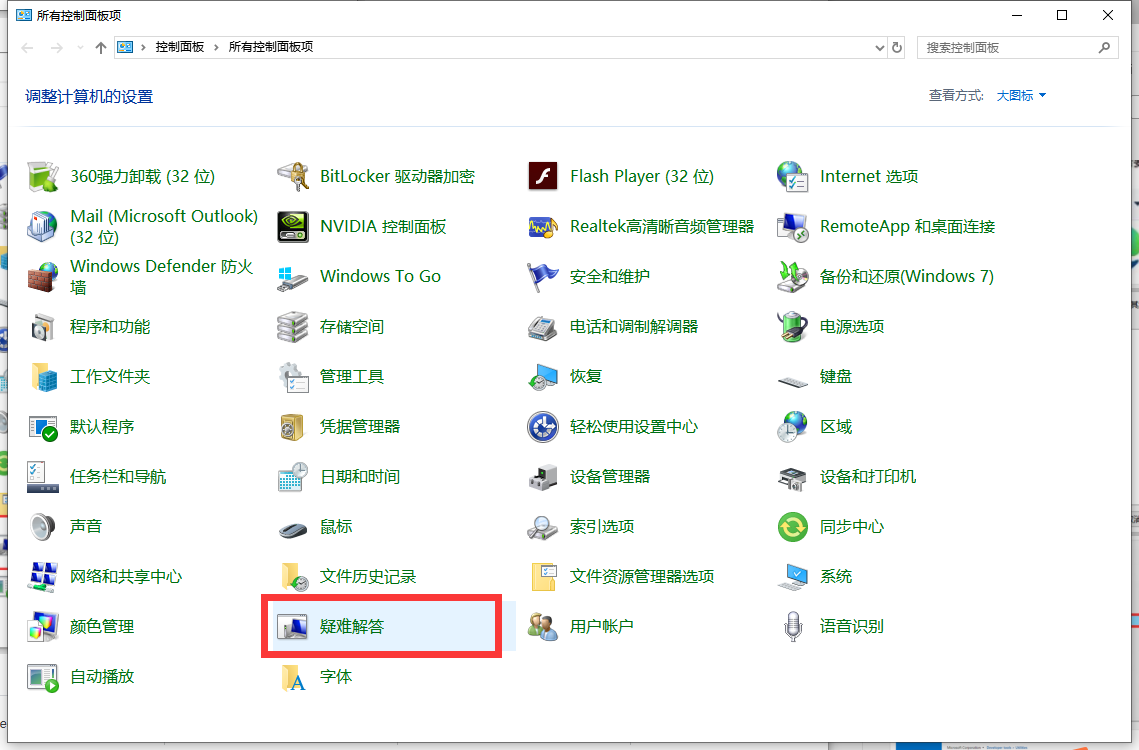Open the 用户帐户 link
Screen dimensions: 1139x750
click(x=601, y=627)
